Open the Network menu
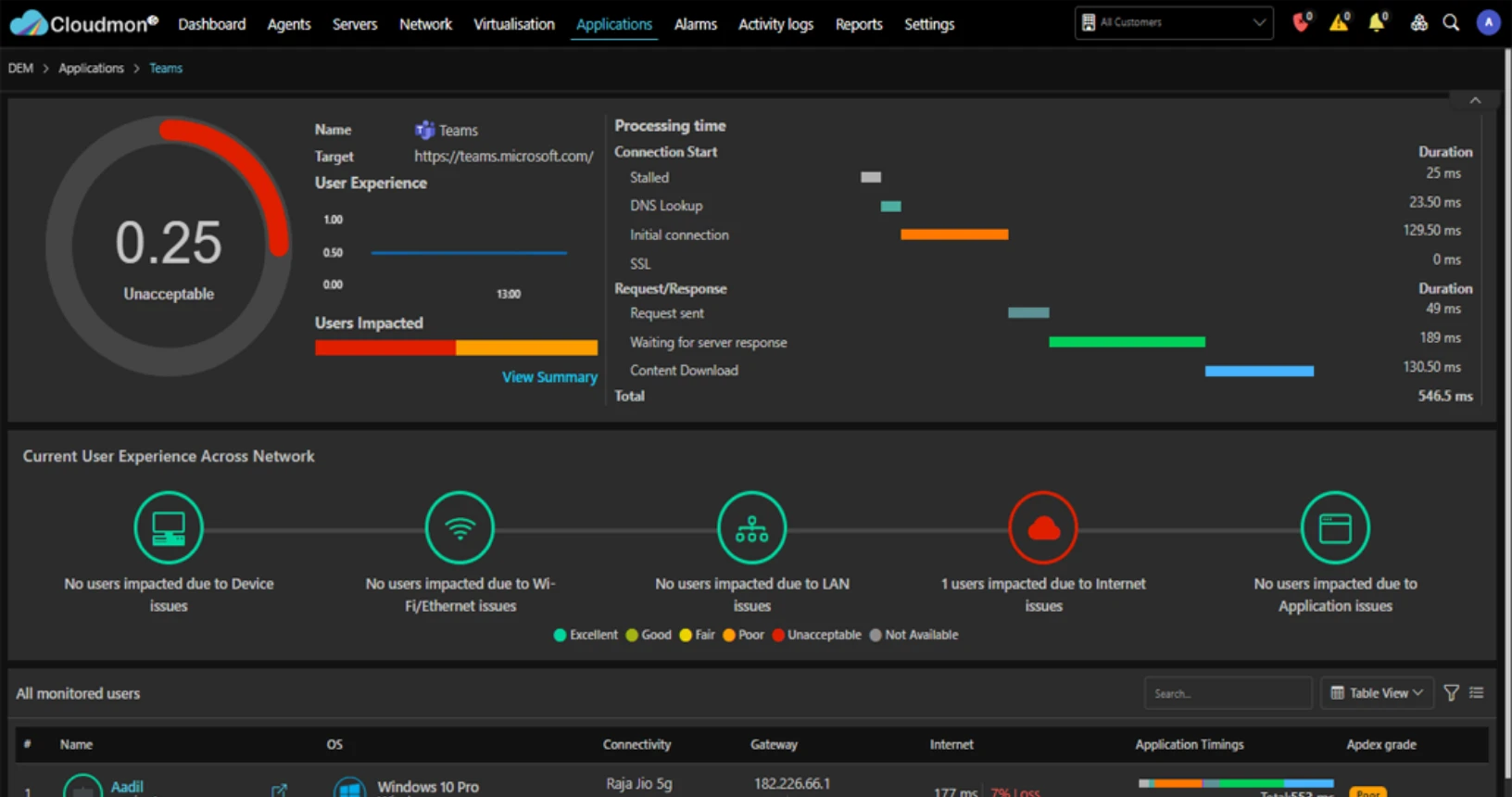 point(425,24)
